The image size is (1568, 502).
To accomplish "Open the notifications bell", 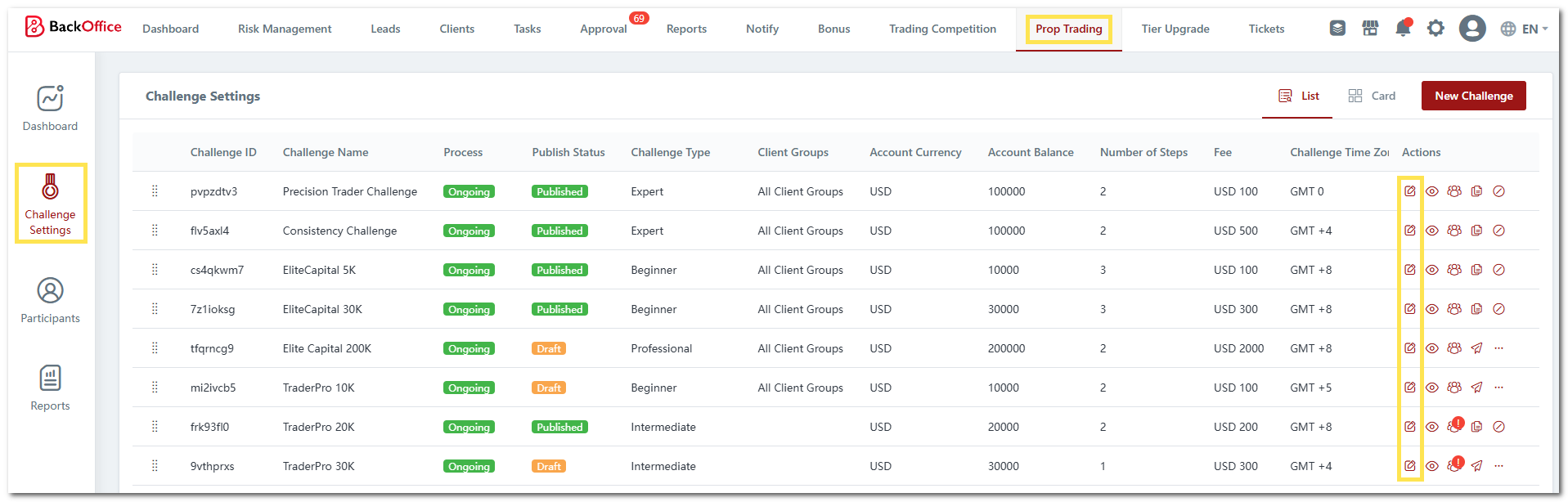I will [x=1403, y=29].
